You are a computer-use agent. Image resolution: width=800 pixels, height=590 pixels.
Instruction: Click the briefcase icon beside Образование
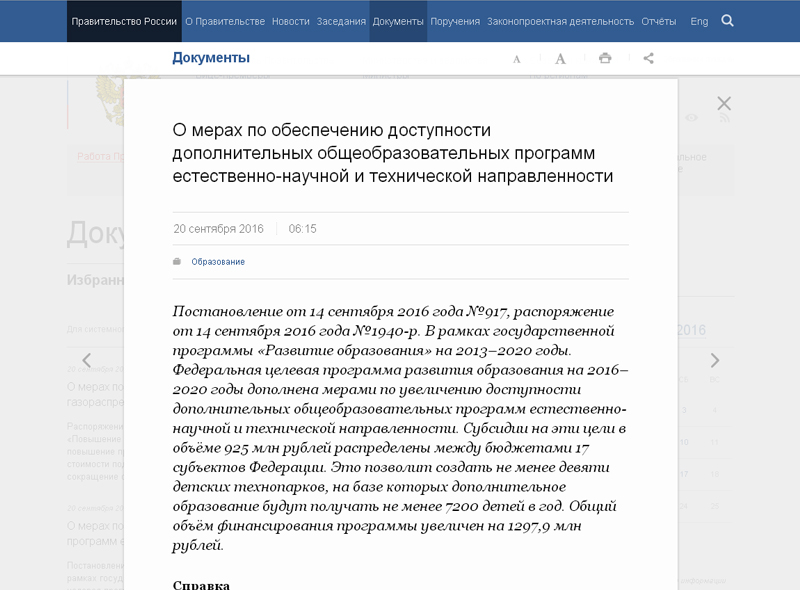coord(177,261)
